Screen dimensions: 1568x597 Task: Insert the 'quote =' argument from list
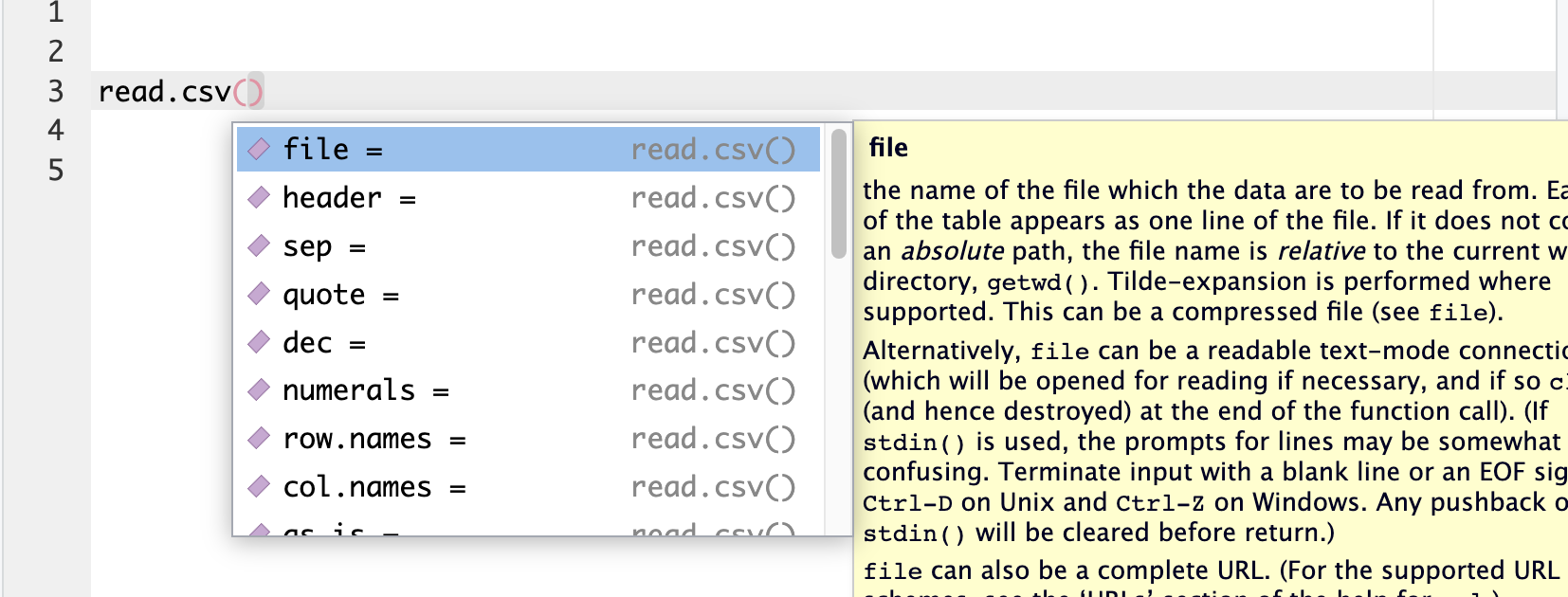(x=528, y=294)
